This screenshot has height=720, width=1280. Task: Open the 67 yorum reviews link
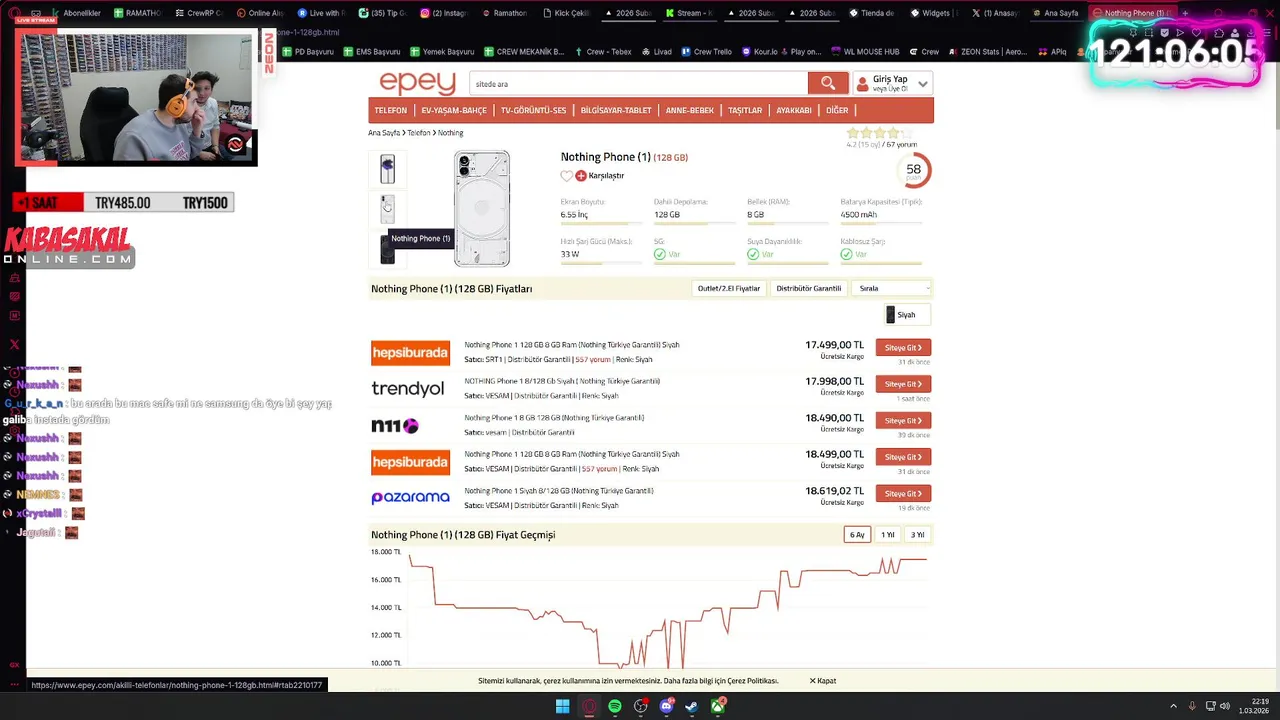(x=902, y=145)
